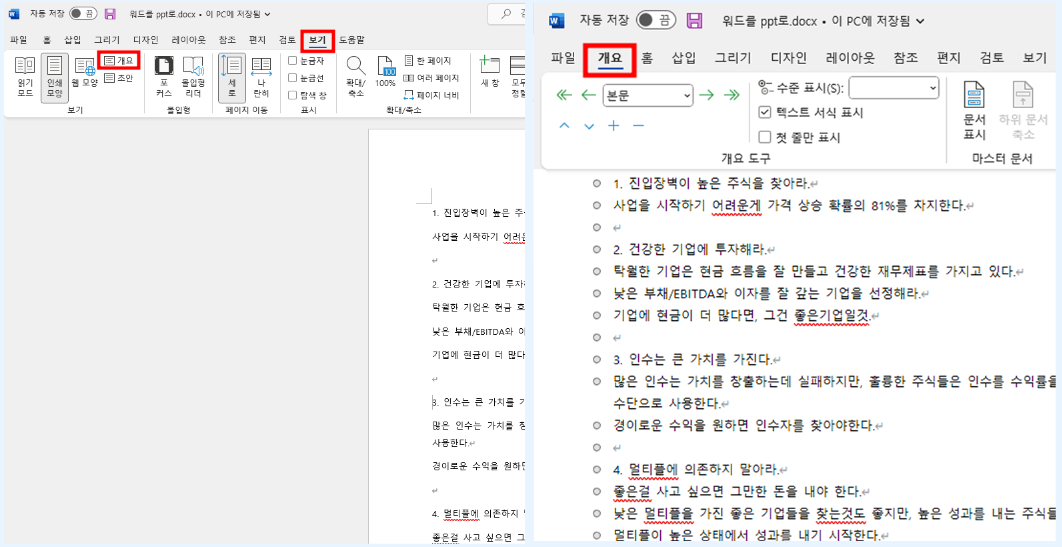The height and width of the screenshot is (547, 1062).
Task: Promote to Heading 1 double-left arrow
Action: [x=564, y=95]
